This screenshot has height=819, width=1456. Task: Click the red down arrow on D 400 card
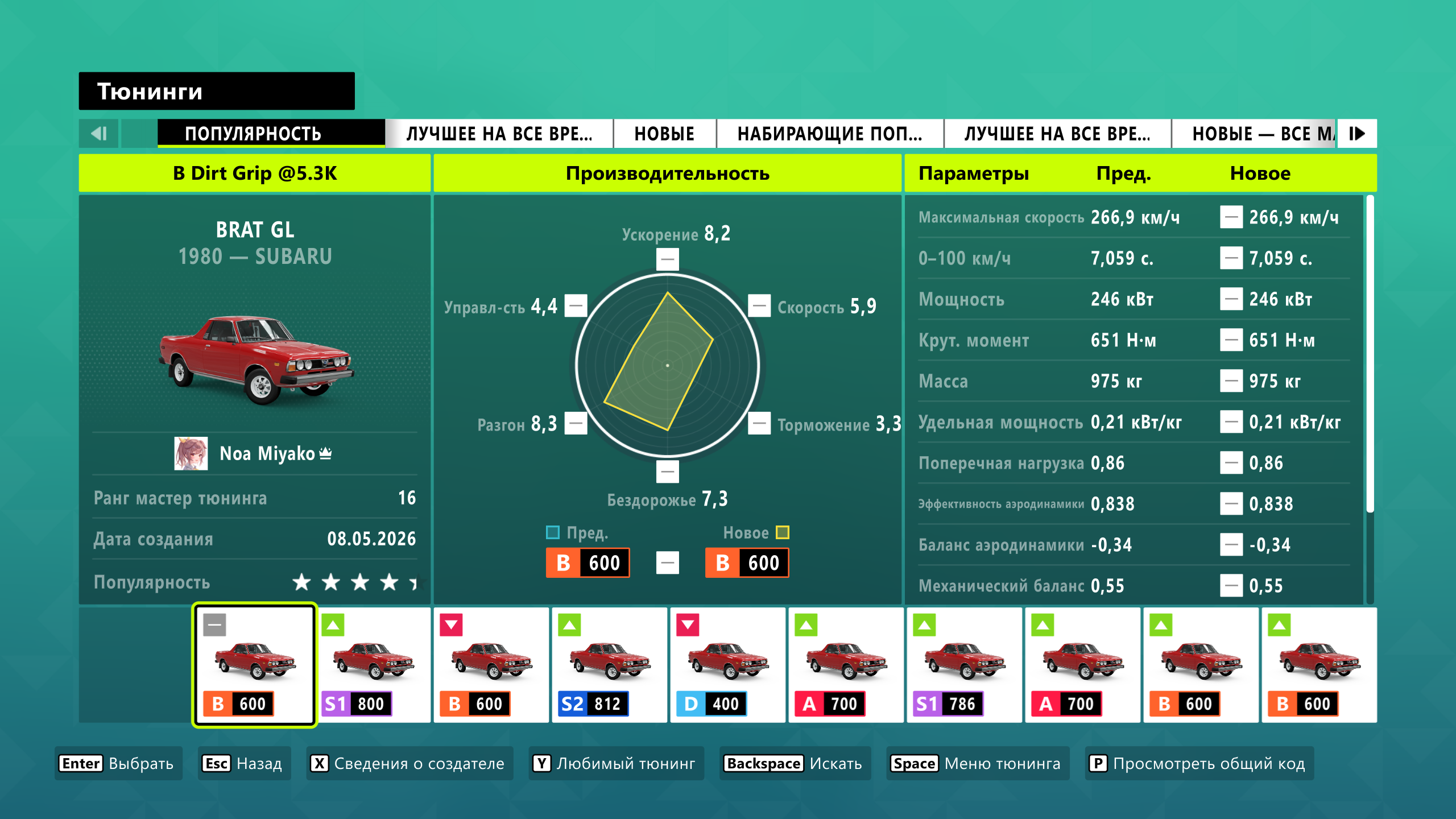pyautogui.click(x=688, y=625)
